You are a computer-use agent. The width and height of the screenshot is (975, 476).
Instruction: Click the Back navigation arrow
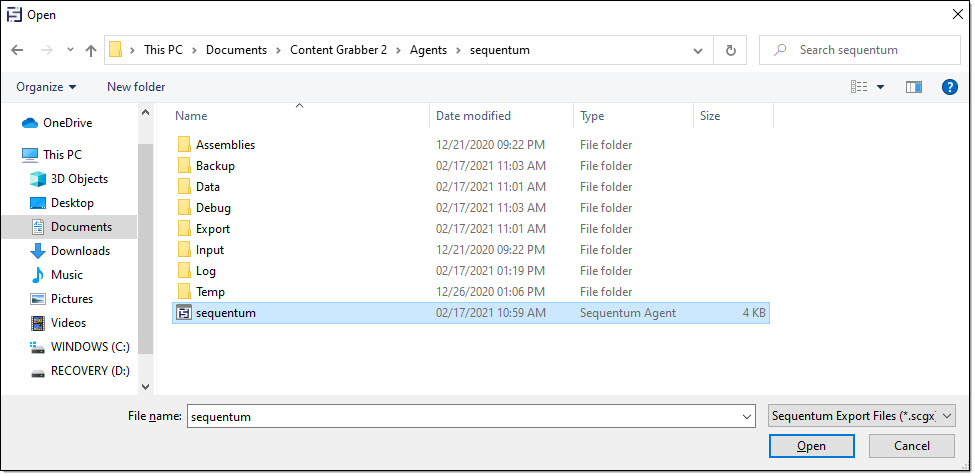[x=17, y=50]
